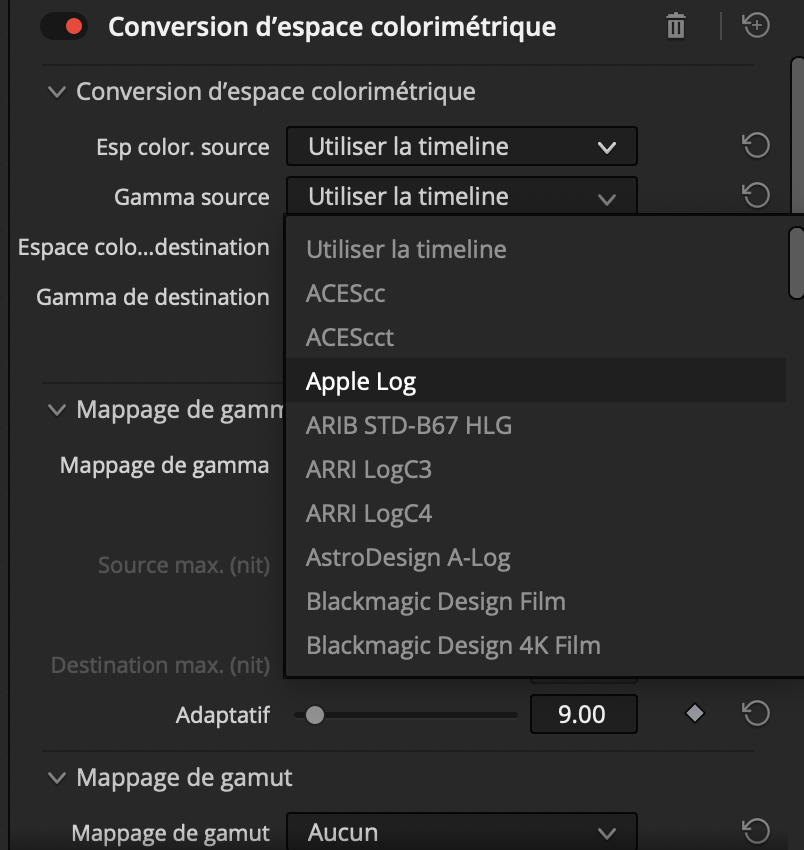Open the Mappage de gamut dropdown

tap(461, 832)
